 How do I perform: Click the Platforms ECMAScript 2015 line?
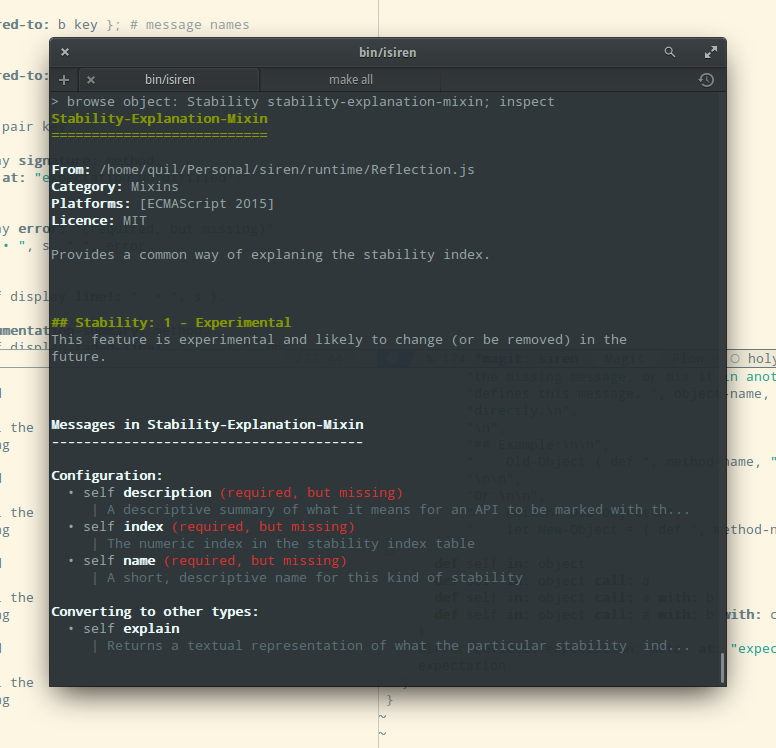point(162,203)
